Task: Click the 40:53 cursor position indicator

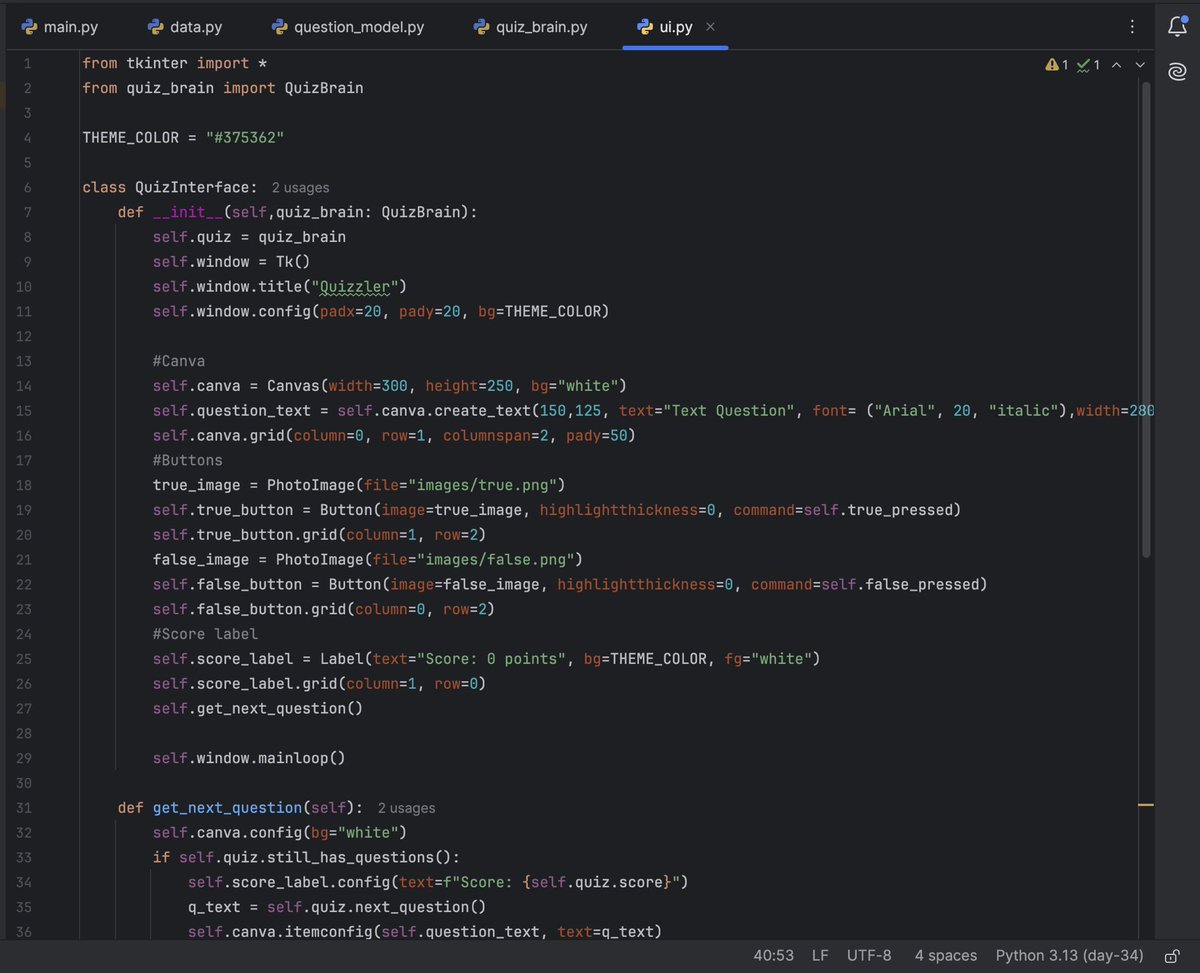Action: tap(773, 955)
